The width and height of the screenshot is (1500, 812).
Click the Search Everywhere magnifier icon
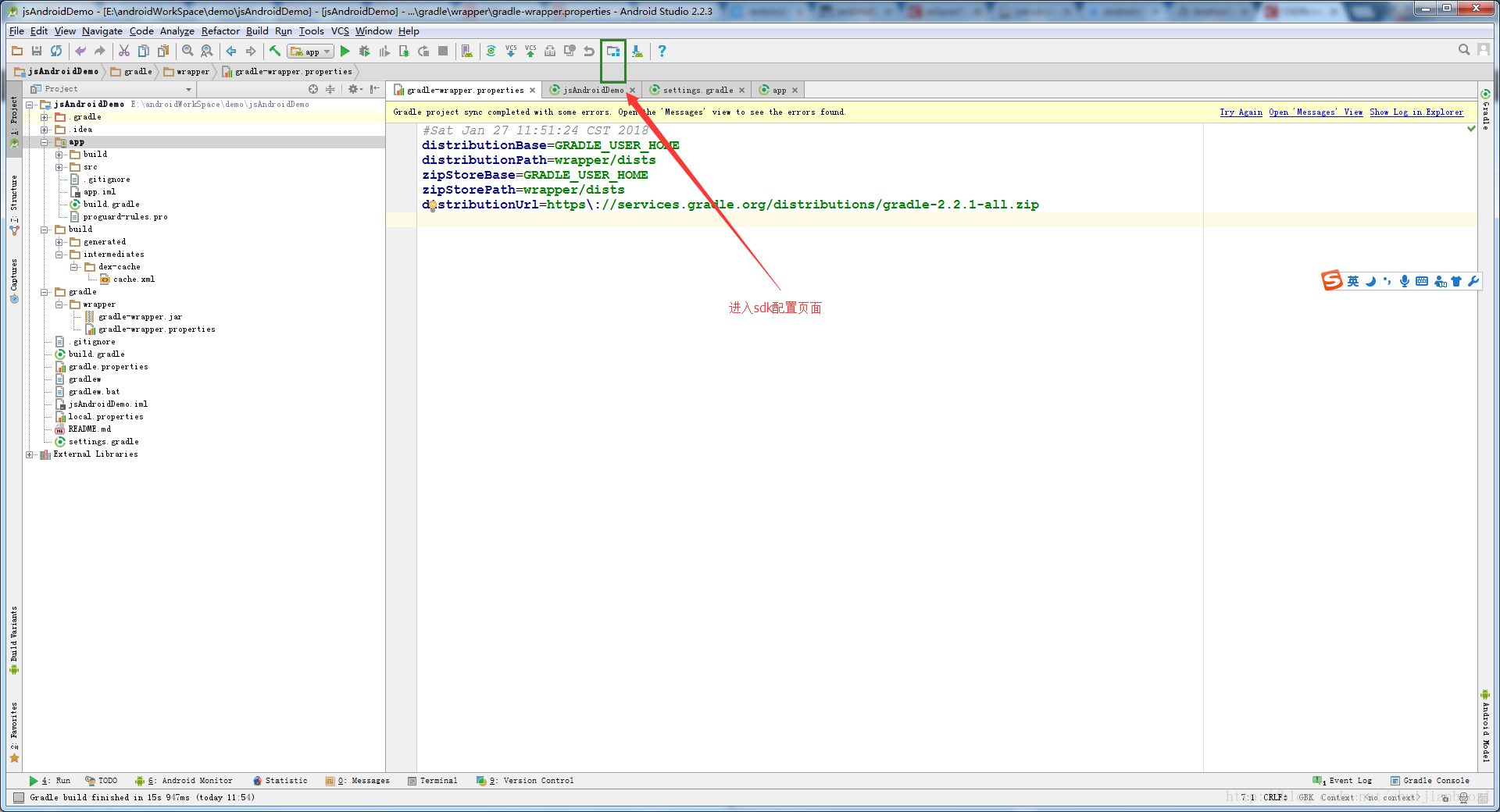point(1464,50)
